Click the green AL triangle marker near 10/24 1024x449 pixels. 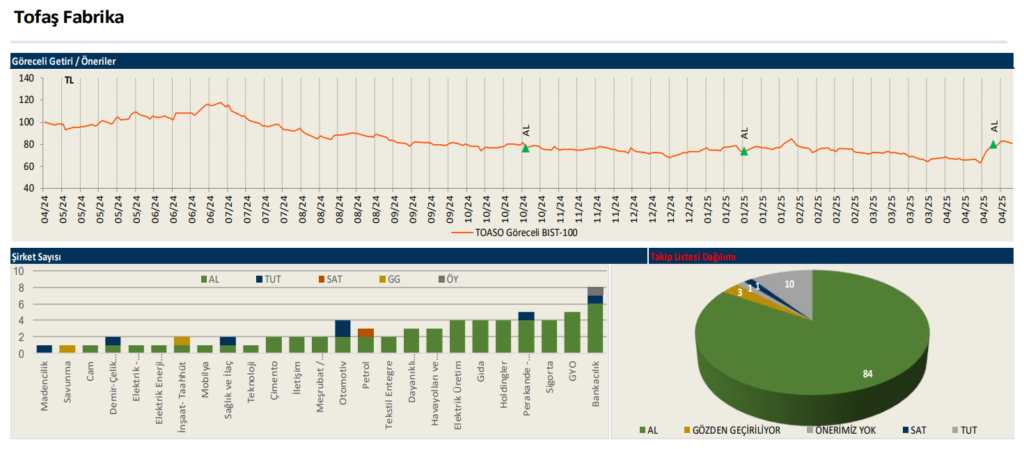pos(525,148)
